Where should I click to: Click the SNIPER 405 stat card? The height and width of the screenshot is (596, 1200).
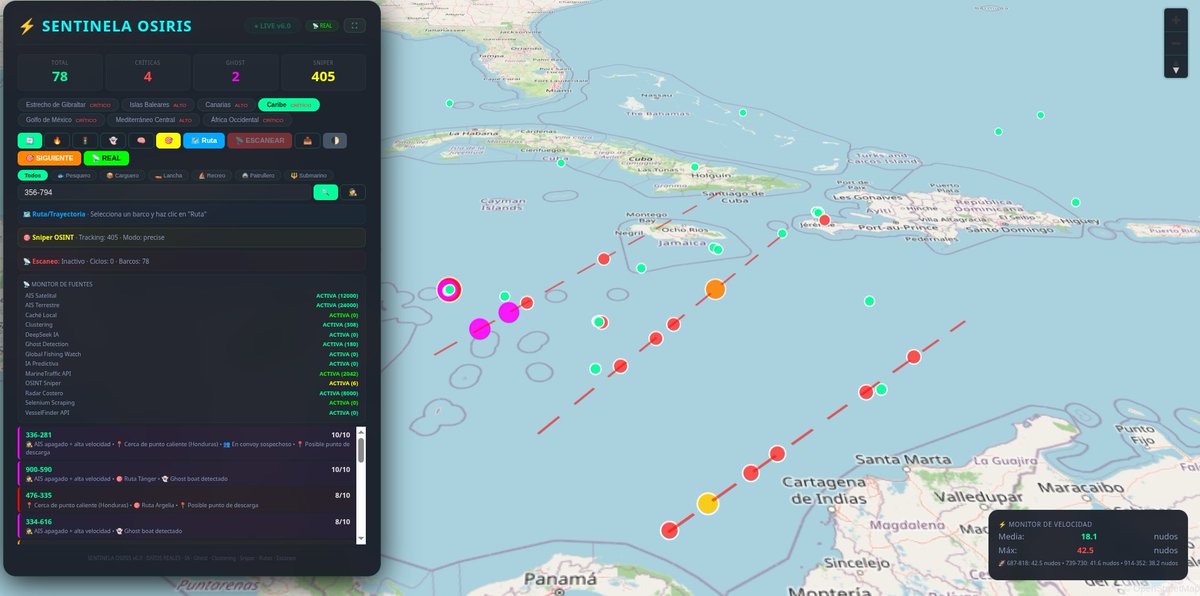pos(323,72)
